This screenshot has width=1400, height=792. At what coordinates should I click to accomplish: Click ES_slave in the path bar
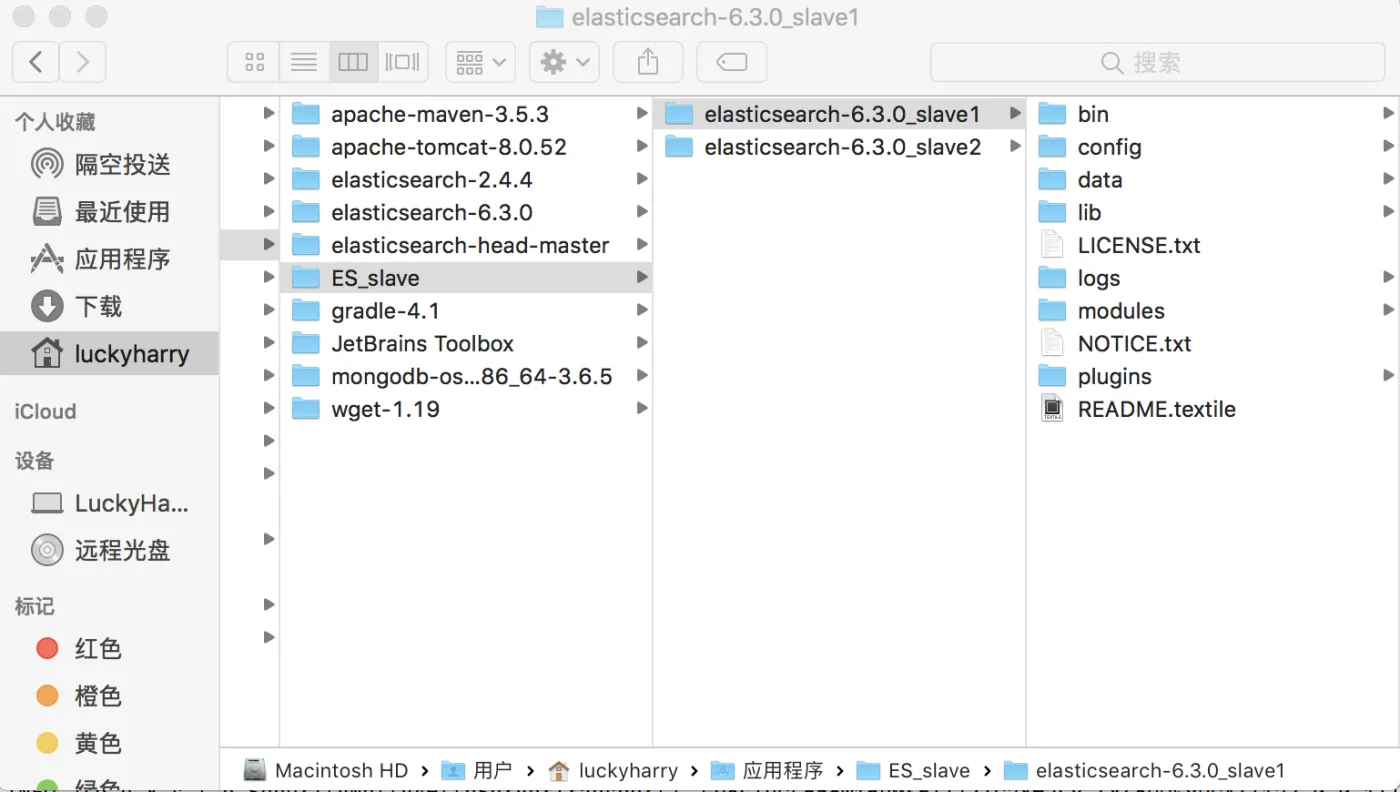927,770
